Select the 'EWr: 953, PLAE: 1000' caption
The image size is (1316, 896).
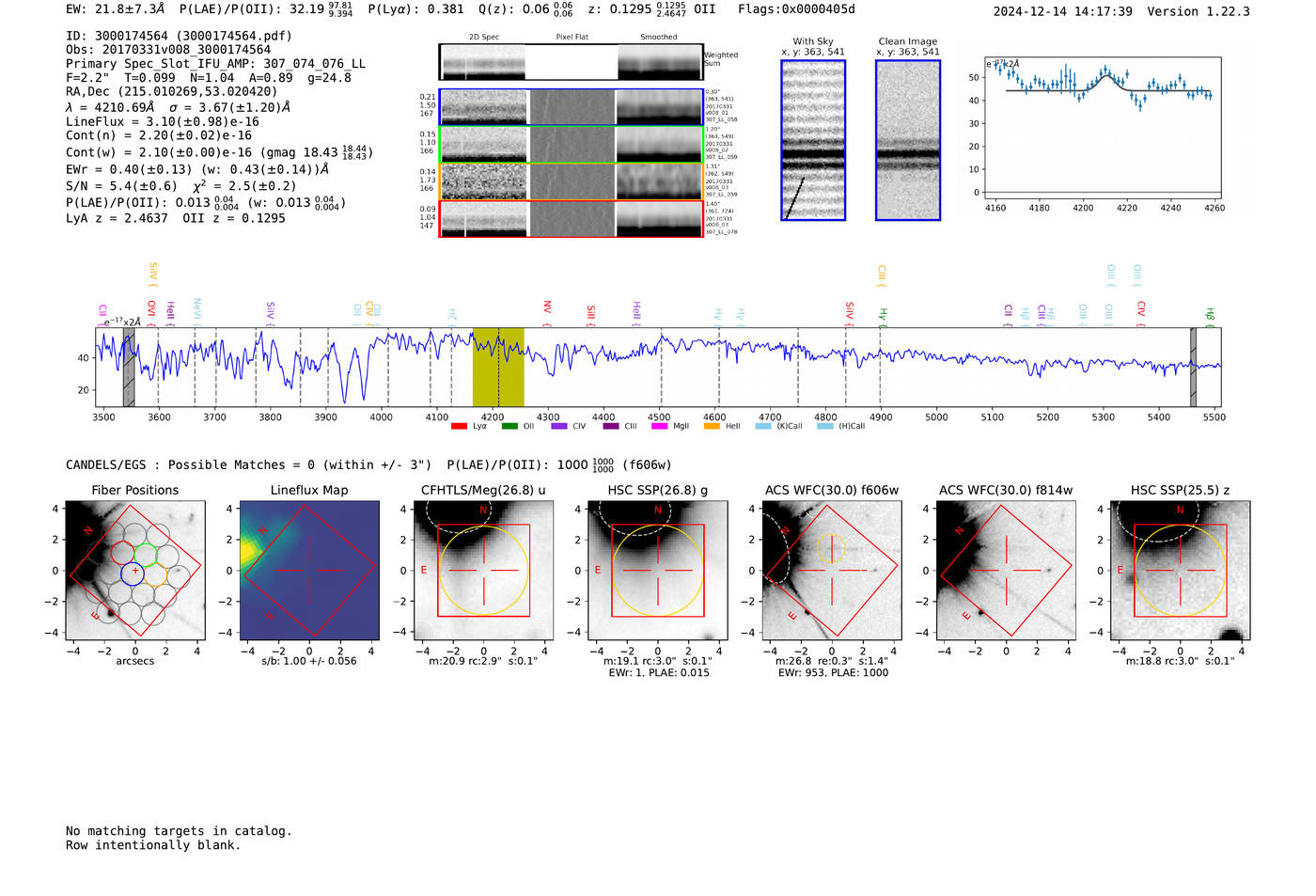point(832,673)
